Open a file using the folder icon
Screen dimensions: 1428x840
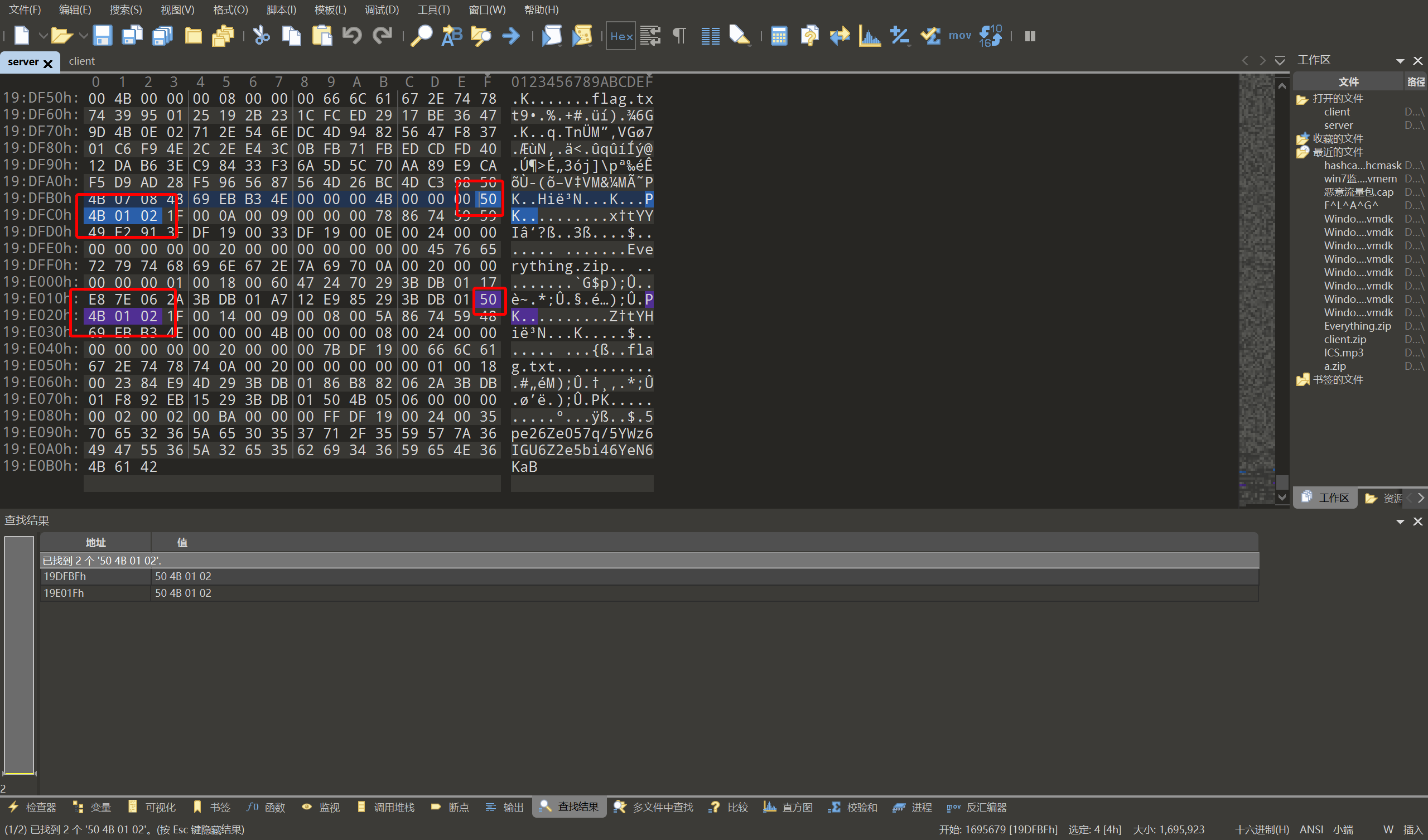click(61, 36)
